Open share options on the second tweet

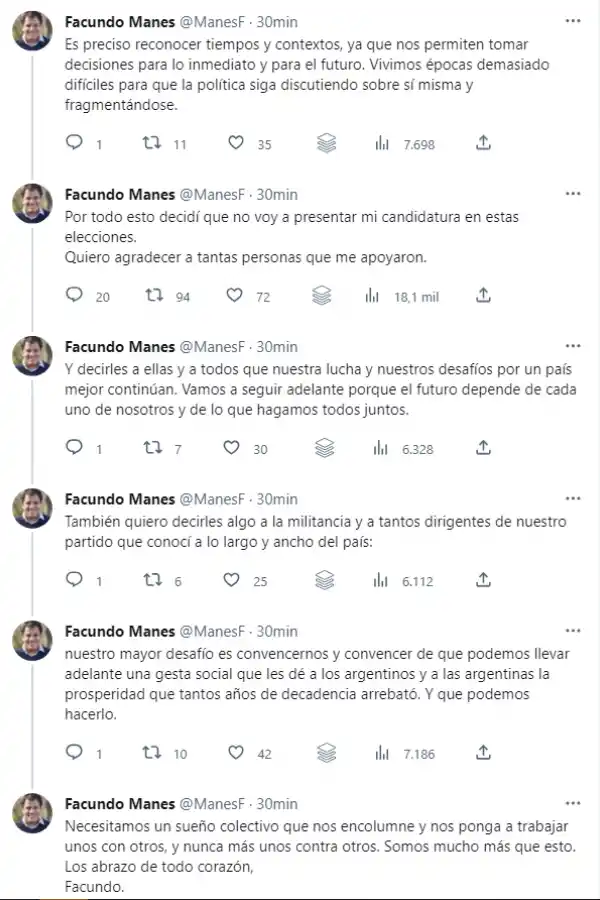point(482,295)
